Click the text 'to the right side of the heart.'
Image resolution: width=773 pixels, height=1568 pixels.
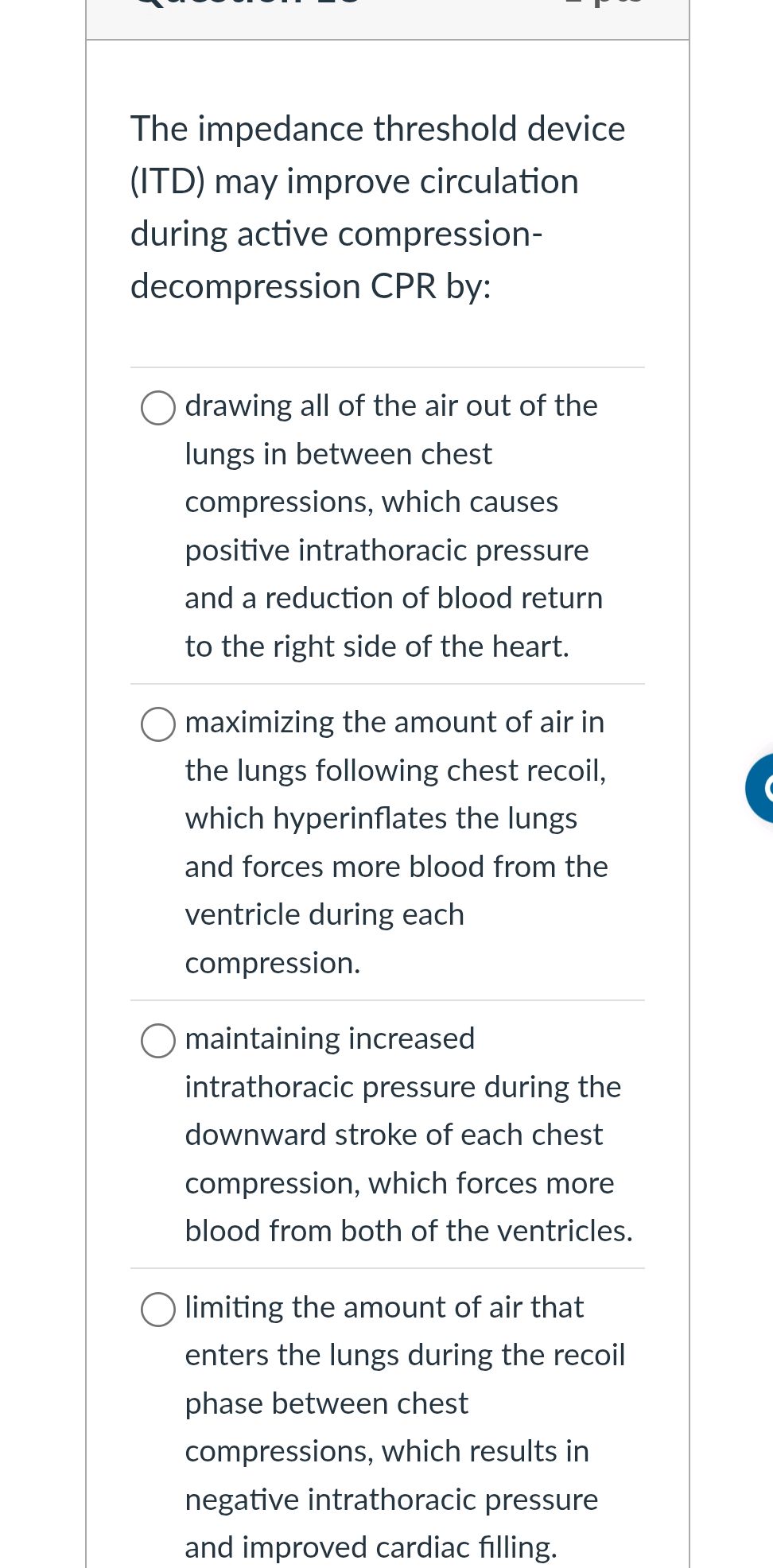(x=377, y=646)
